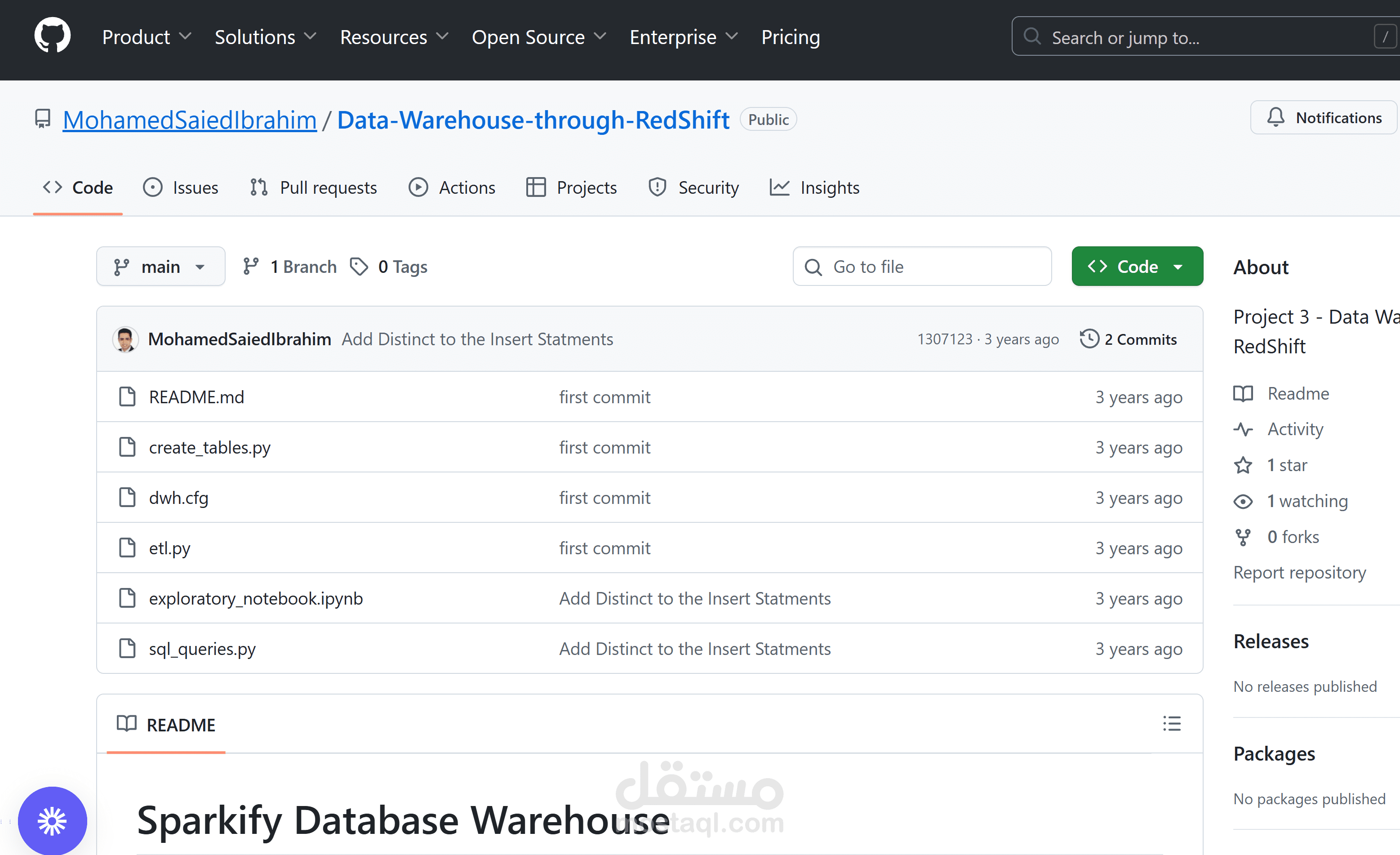Click the GitHub logo icon
The height and width of the screenshot is (855, 1400).
pyautogui.click(x=52, y=36)
